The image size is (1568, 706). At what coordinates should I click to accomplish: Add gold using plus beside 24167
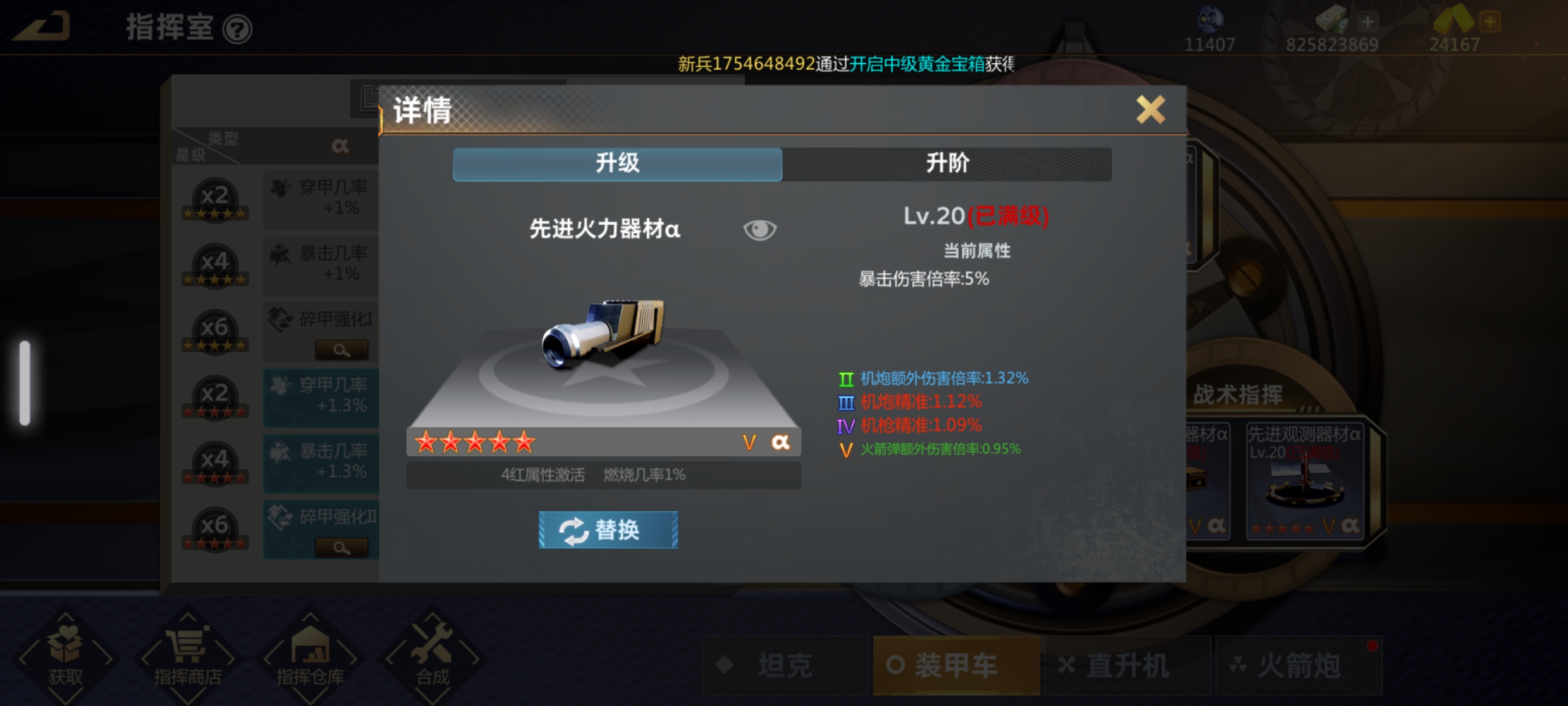[x=1490, y=22]
